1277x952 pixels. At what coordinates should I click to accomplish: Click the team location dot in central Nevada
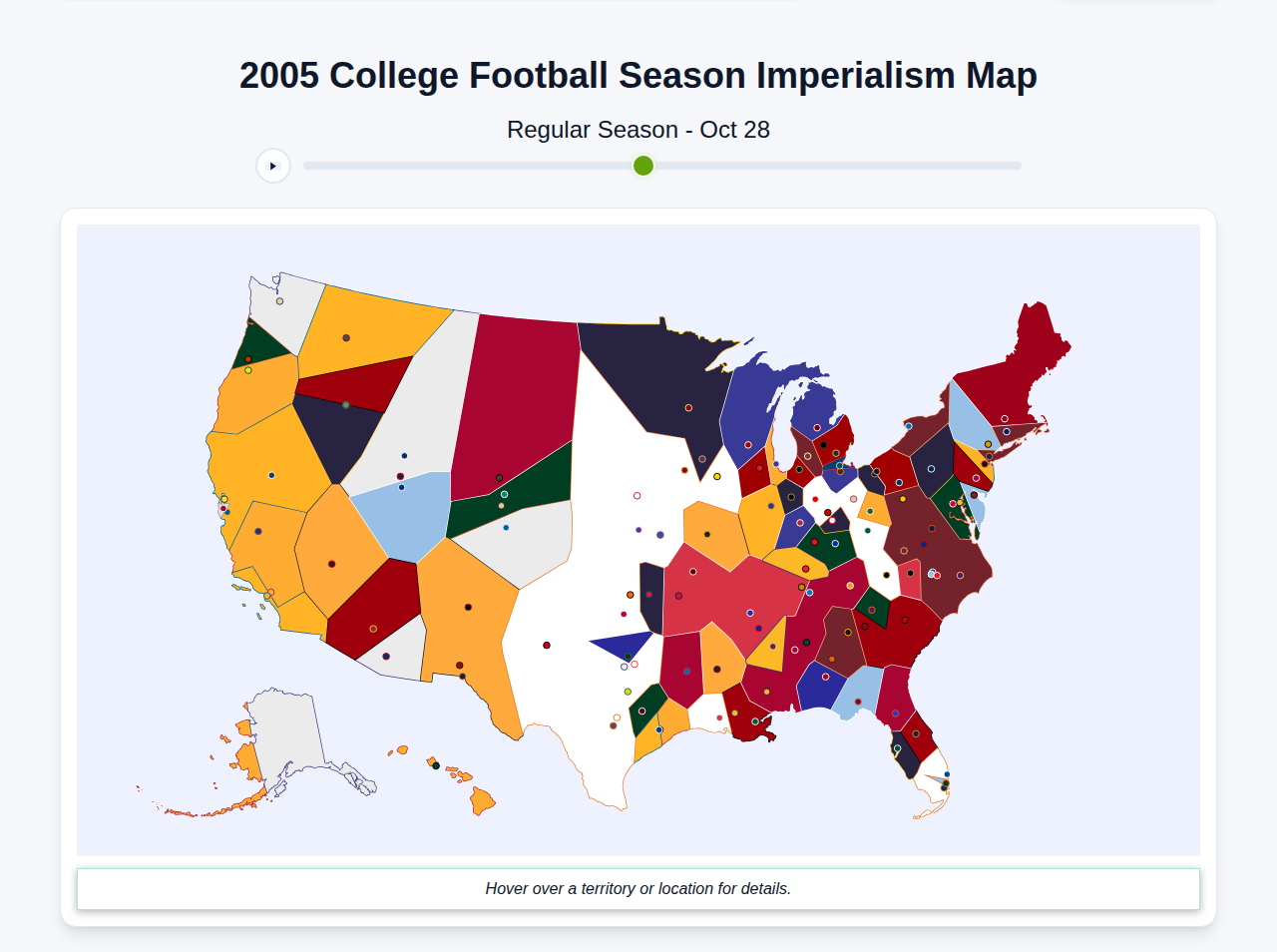pyautogui.click(x=330, y=563)
